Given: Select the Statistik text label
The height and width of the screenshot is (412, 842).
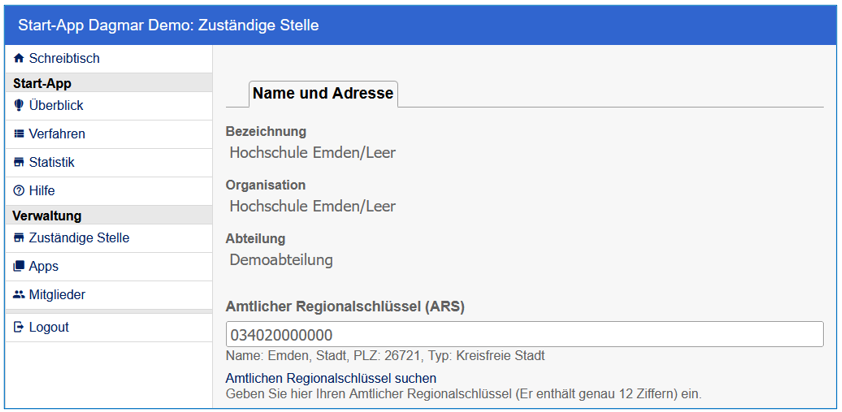Looking at the screenshot, I should point(52,162).
